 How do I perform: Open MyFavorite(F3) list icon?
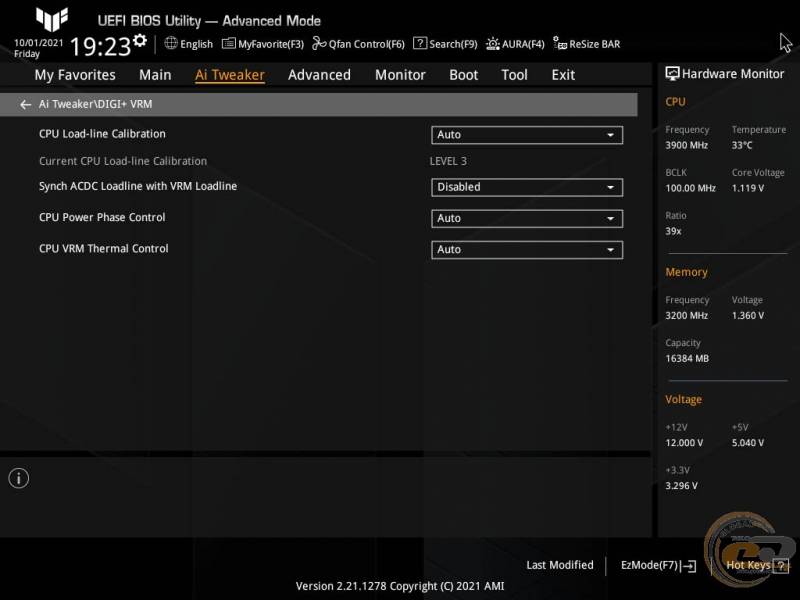click(229, 43)
